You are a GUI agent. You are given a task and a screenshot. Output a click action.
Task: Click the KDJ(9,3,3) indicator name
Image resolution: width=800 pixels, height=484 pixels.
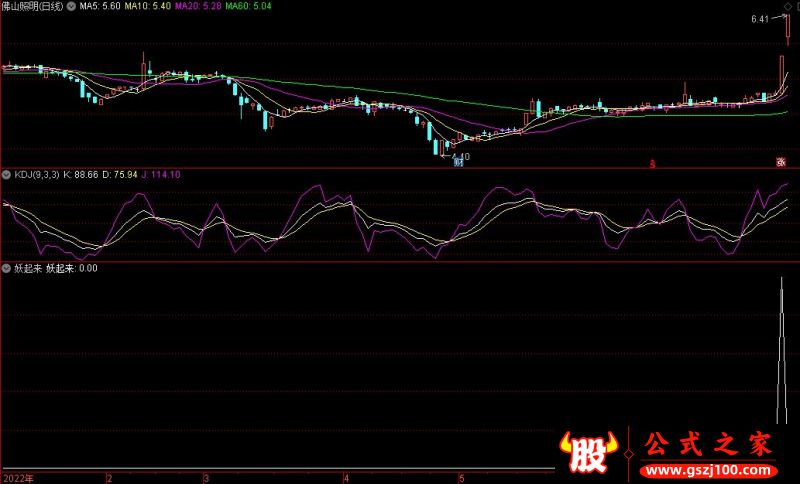click(x=37, y=174)
